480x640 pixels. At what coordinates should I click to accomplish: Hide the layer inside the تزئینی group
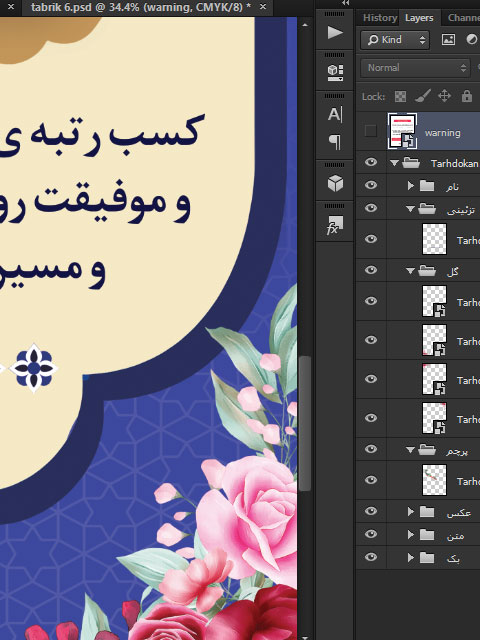click(x=371, y=239)
